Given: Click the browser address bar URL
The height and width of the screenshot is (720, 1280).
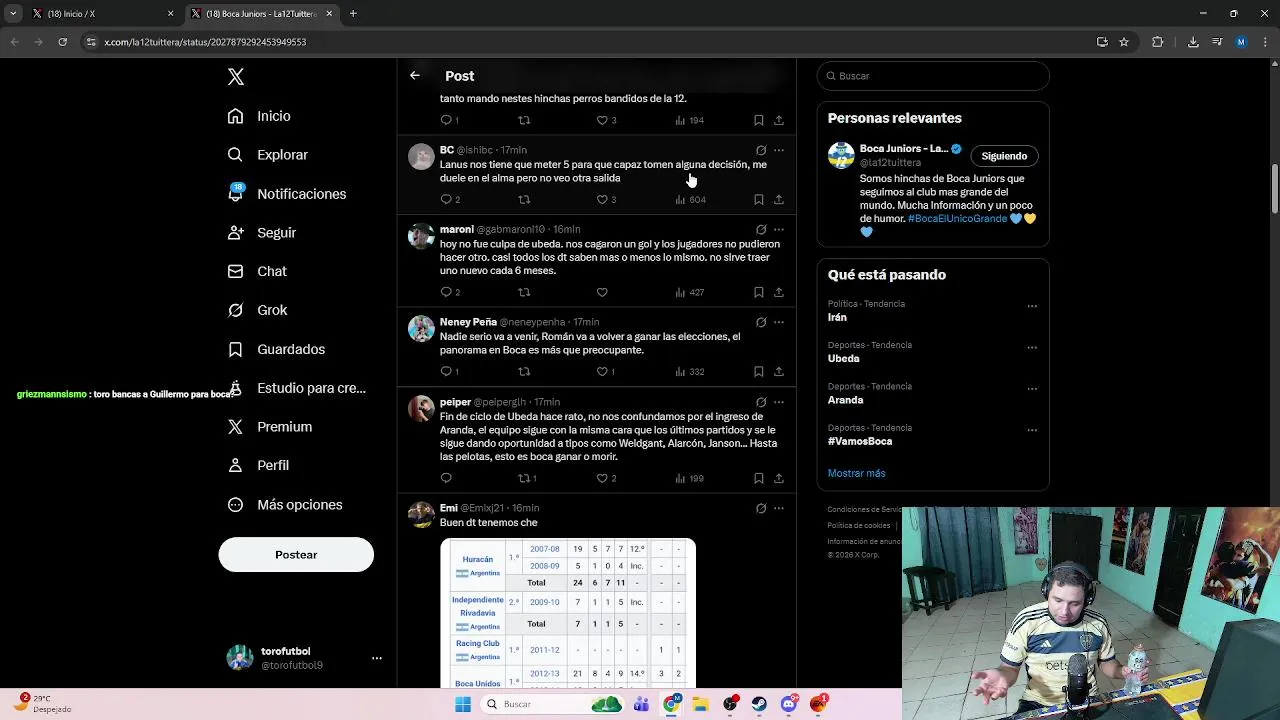Looking at the screenshot, I should pos(205,42).
